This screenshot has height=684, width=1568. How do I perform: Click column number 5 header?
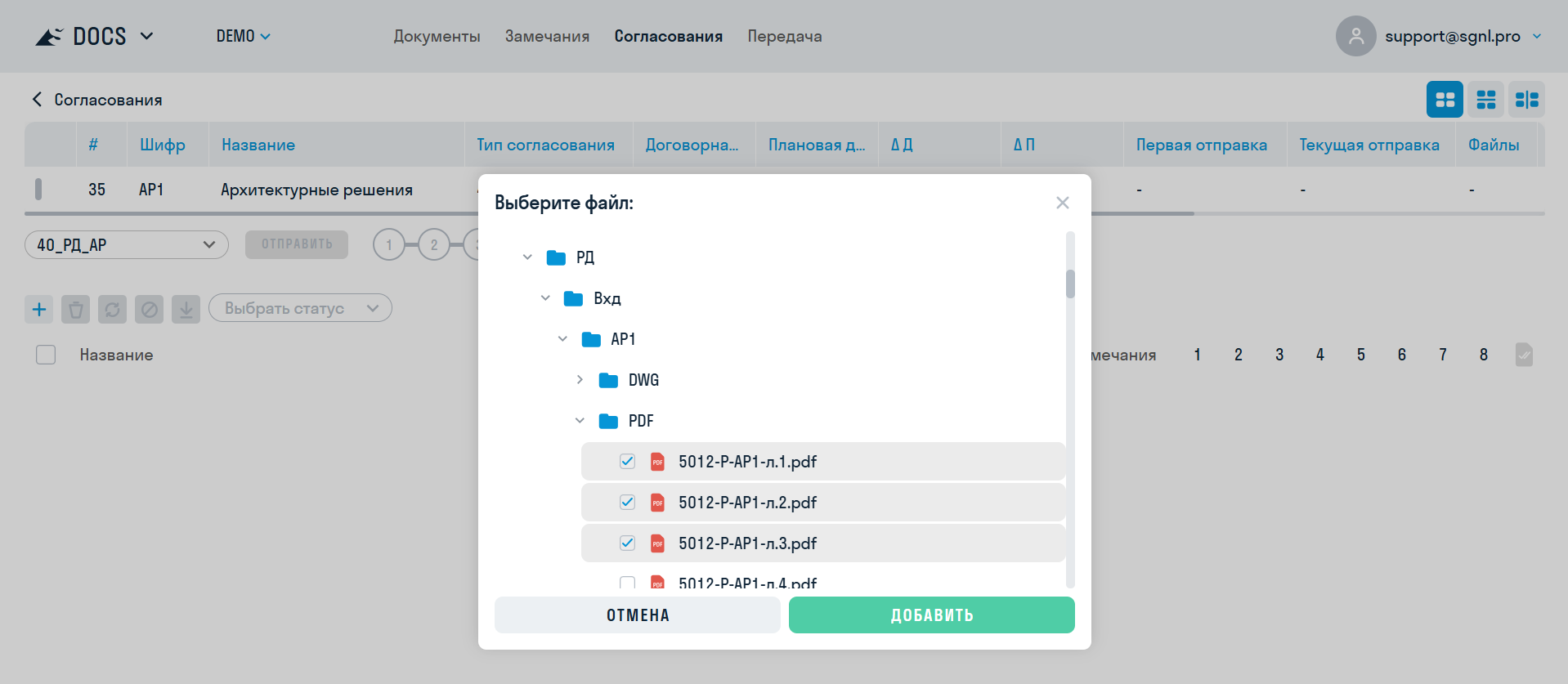tap(1360, 355)
